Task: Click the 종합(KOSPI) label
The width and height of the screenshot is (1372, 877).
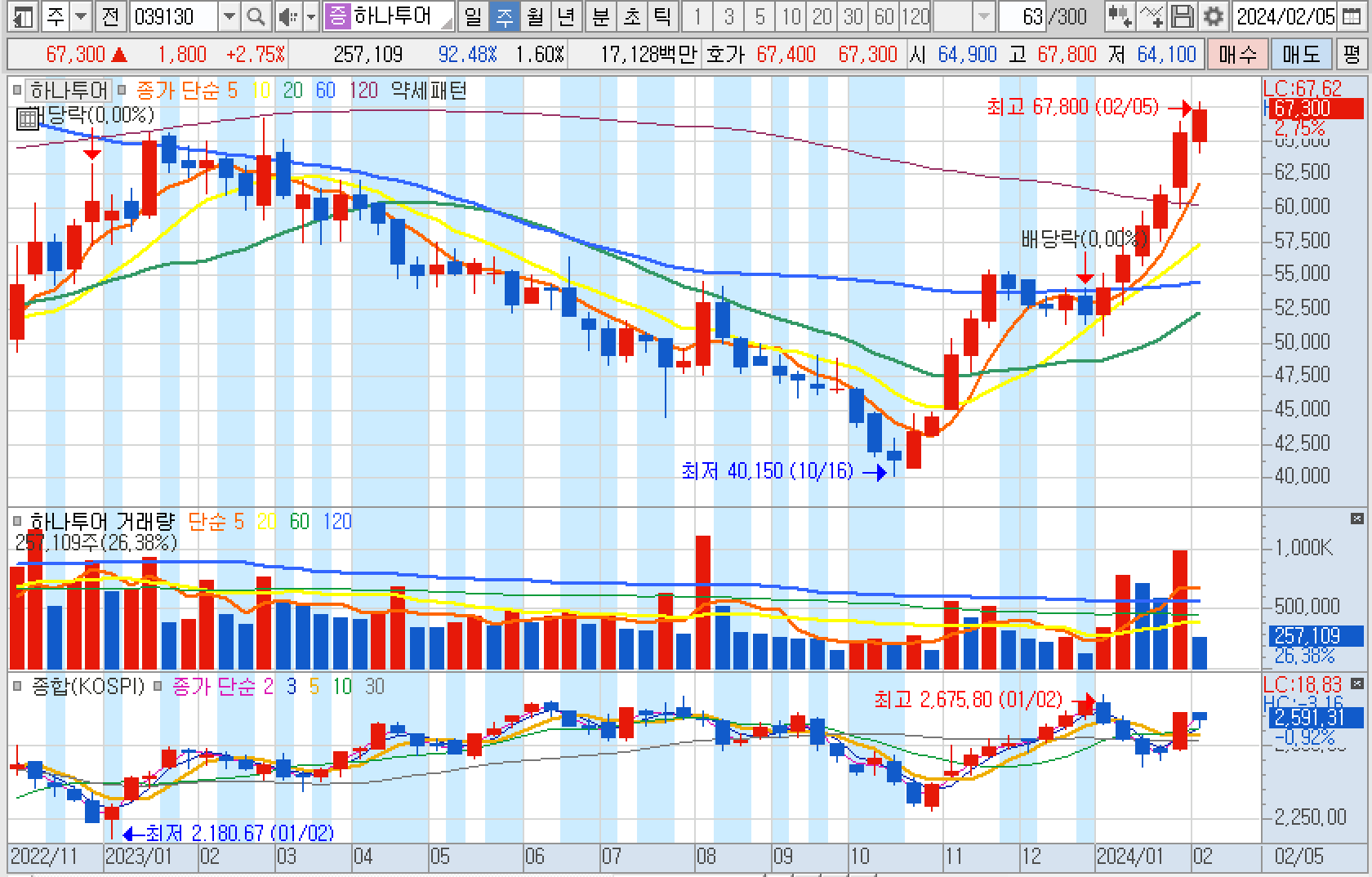Action: [x=87, y=687]
